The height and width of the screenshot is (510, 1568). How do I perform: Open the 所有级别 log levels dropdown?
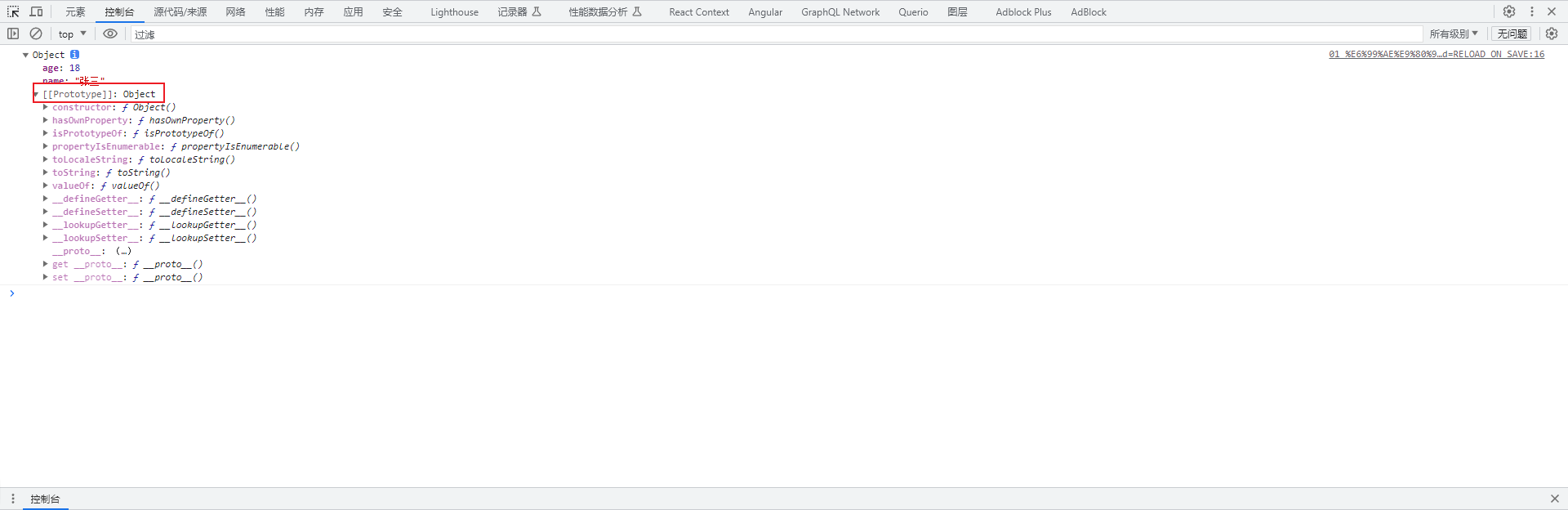click(1453, 34)
